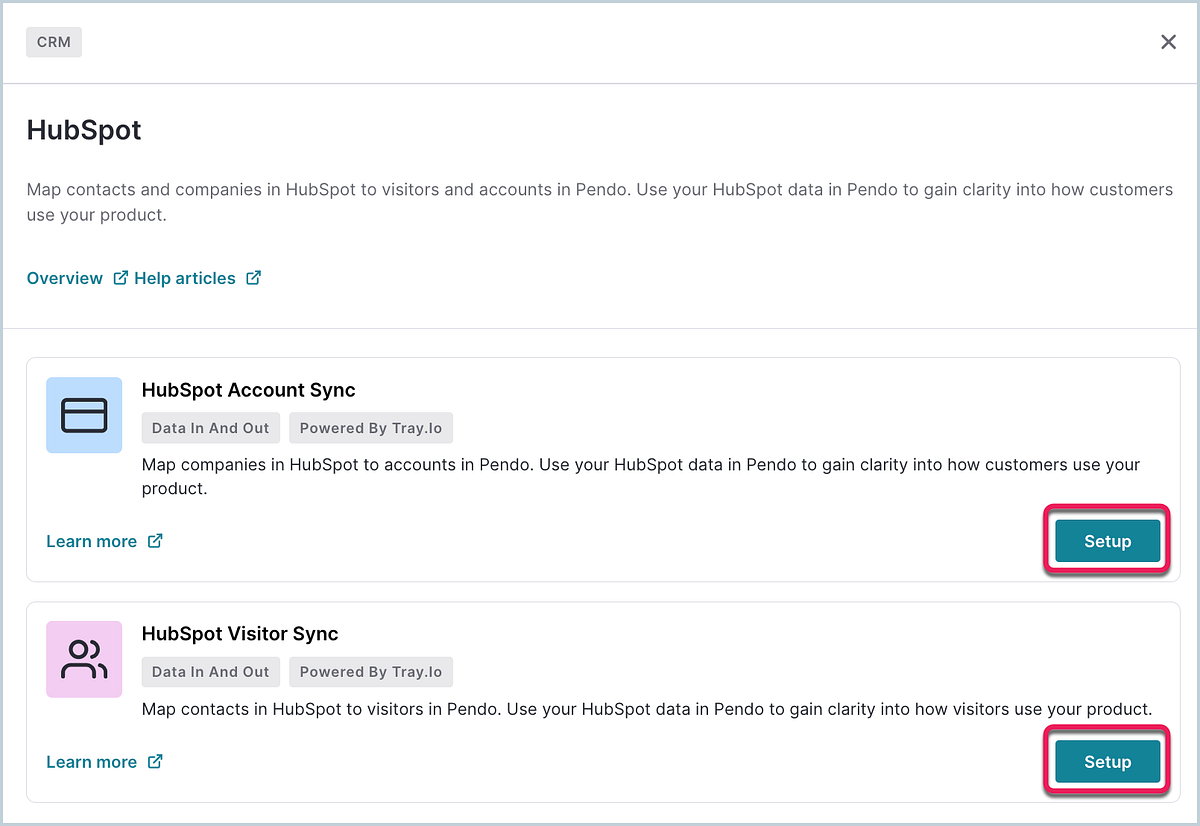Click external-link icon beside Help articles
The image size is (1200, 826).
click(254, 278)
